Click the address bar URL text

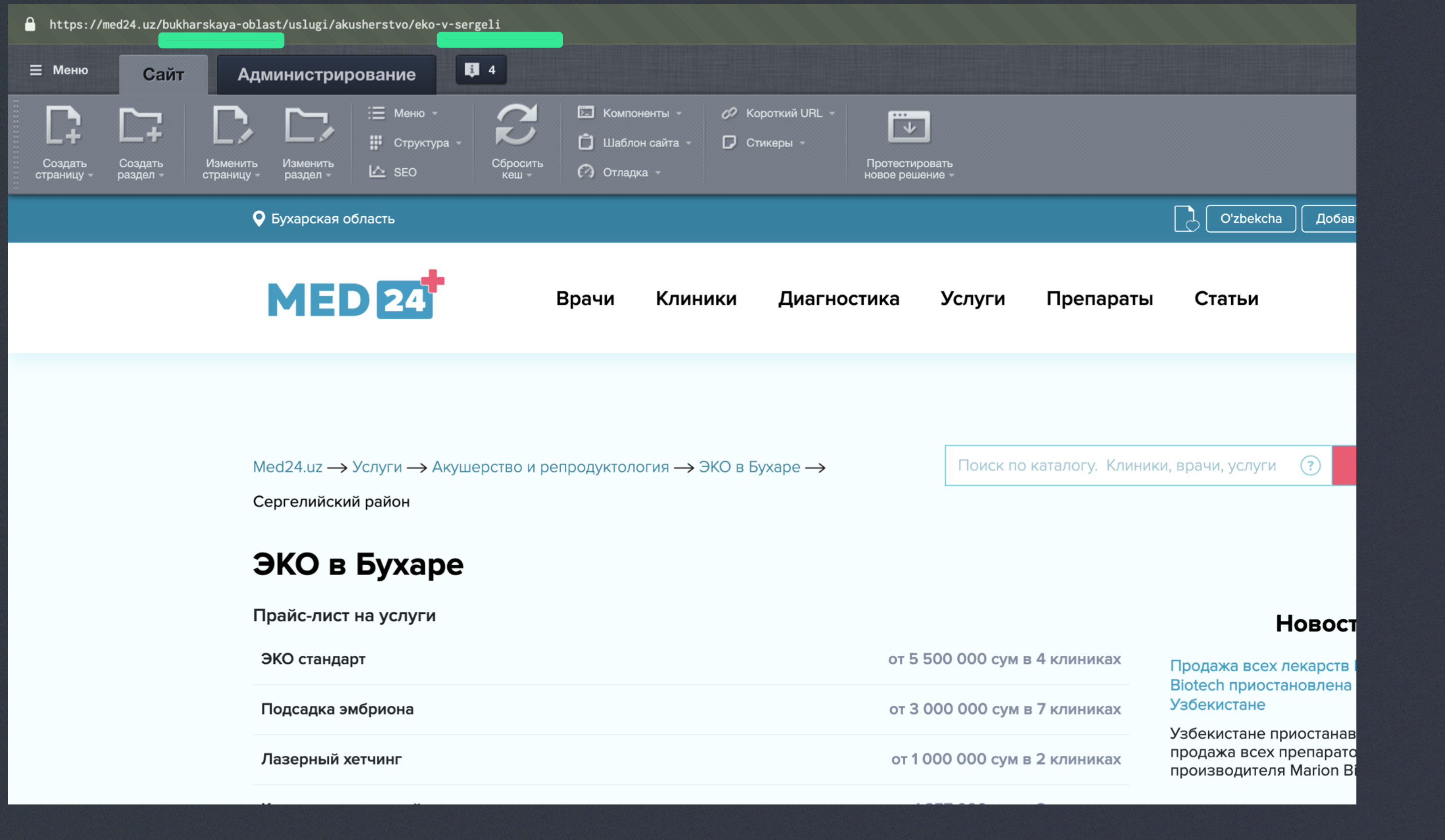[x=275, y=24]
